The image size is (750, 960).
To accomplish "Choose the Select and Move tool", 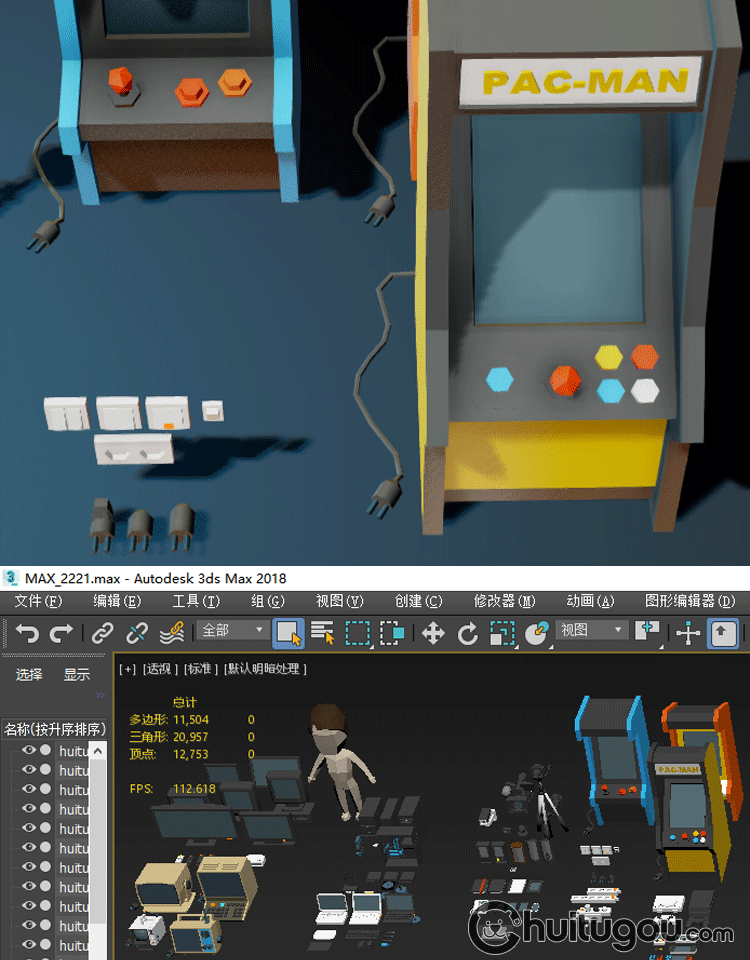I will [433, 633].
